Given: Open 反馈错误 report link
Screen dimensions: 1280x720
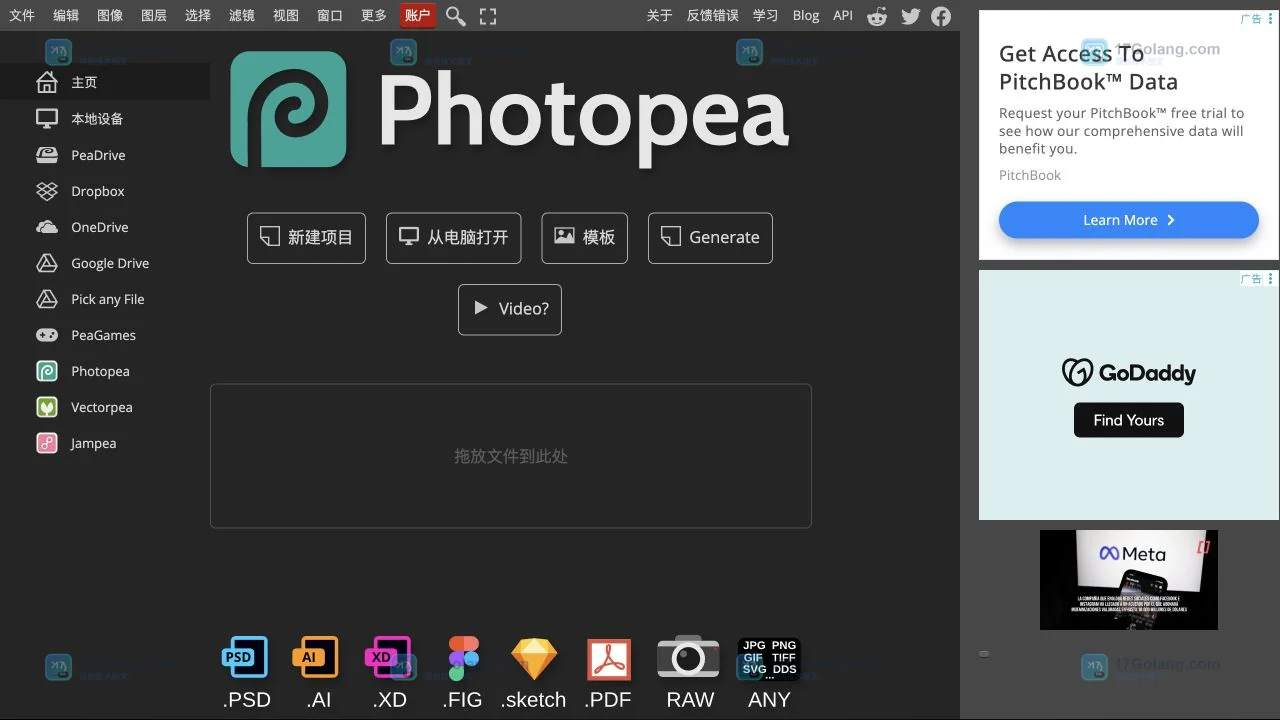Looking at the screenshot, I should pyautogui.click(x=713, y=15).
